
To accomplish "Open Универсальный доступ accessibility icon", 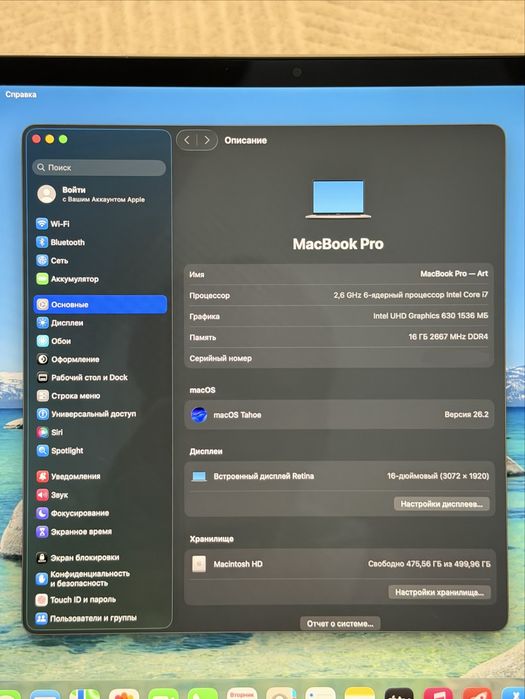I will (x=42, y=414).
